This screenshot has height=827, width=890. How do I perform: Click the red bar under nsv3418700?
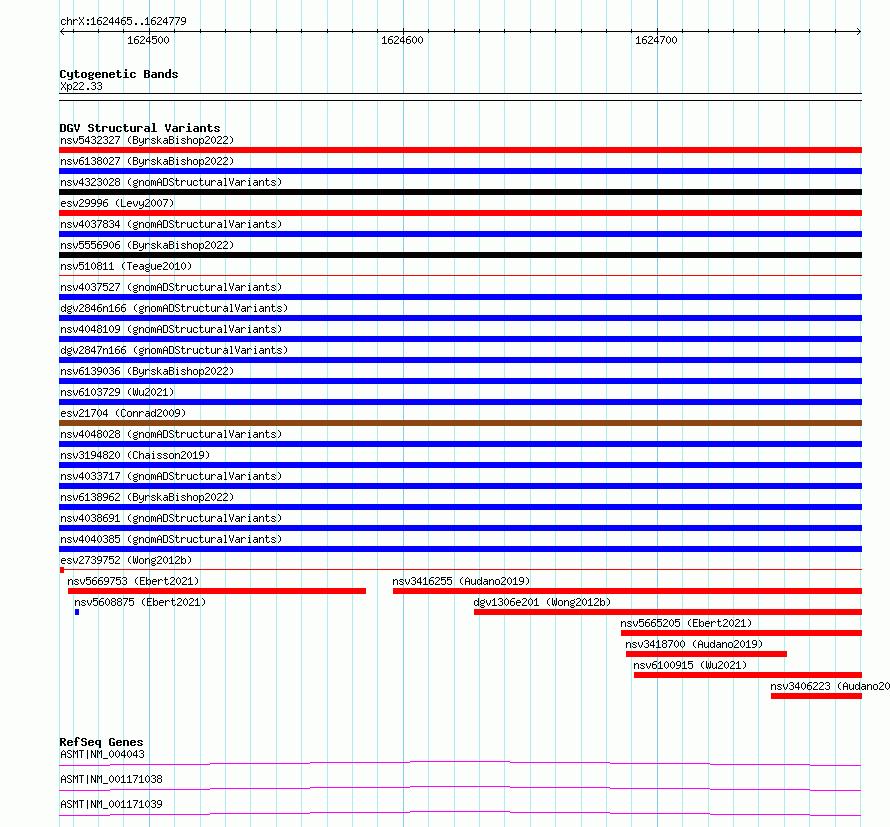click(x=707, y=654)
